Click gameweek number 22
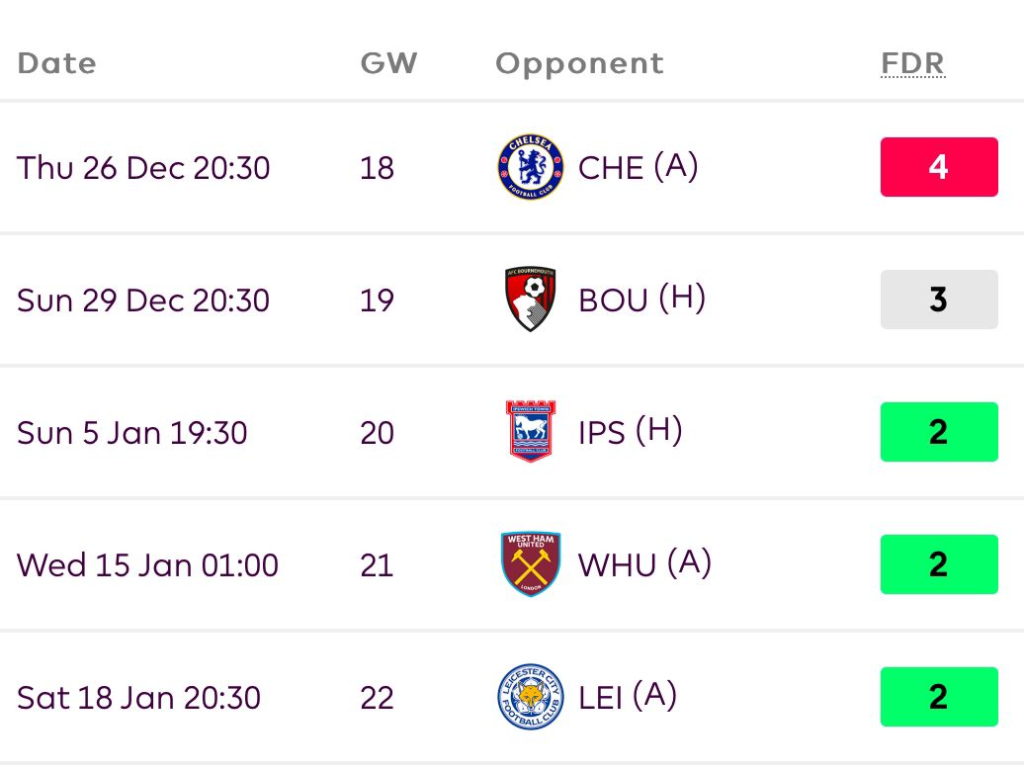This screenshot has width=1024, height=774. tap(377, 697)
